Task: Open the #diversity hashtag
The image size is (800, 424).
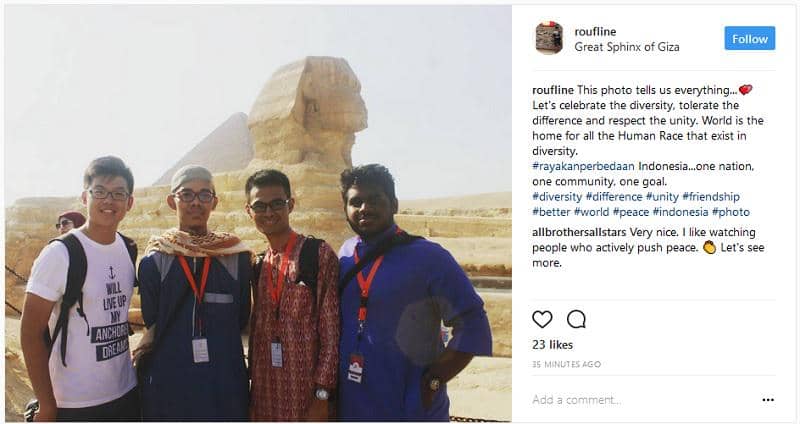Action: coord(557,197)
